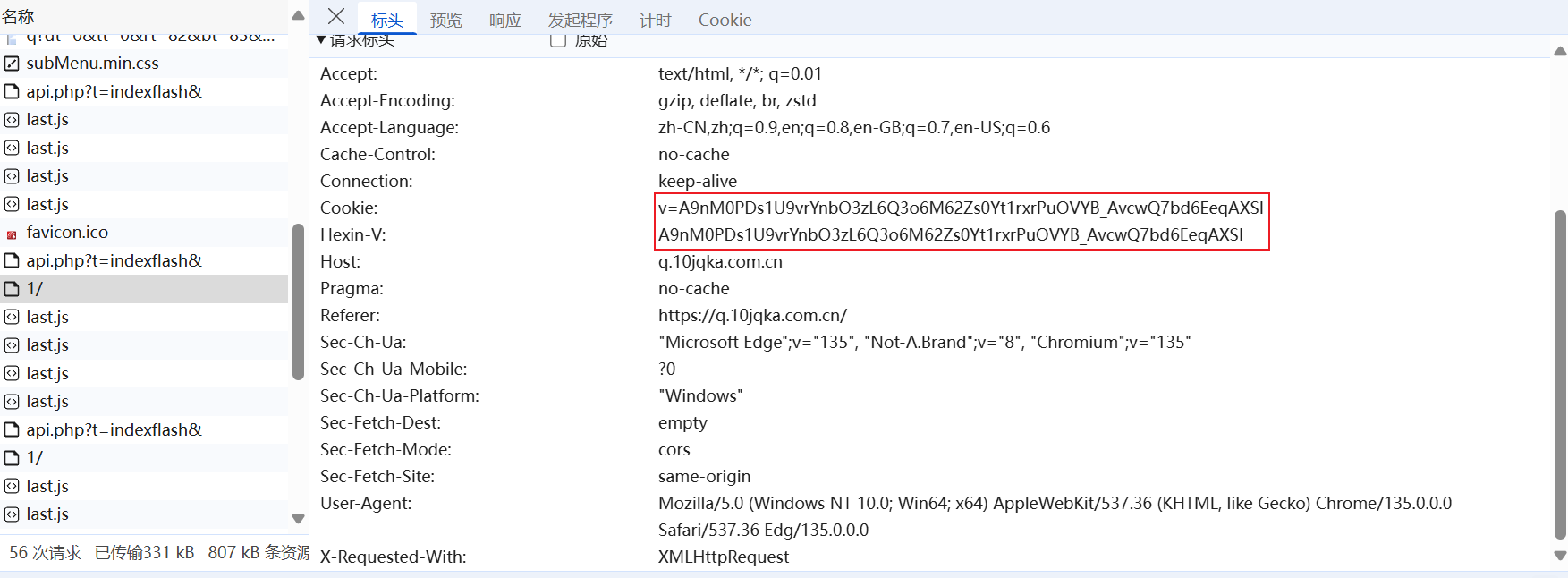The height and width of the screenshot is (578, 1568).
Task: Click the ?0 value
Action: pos(667,369)
